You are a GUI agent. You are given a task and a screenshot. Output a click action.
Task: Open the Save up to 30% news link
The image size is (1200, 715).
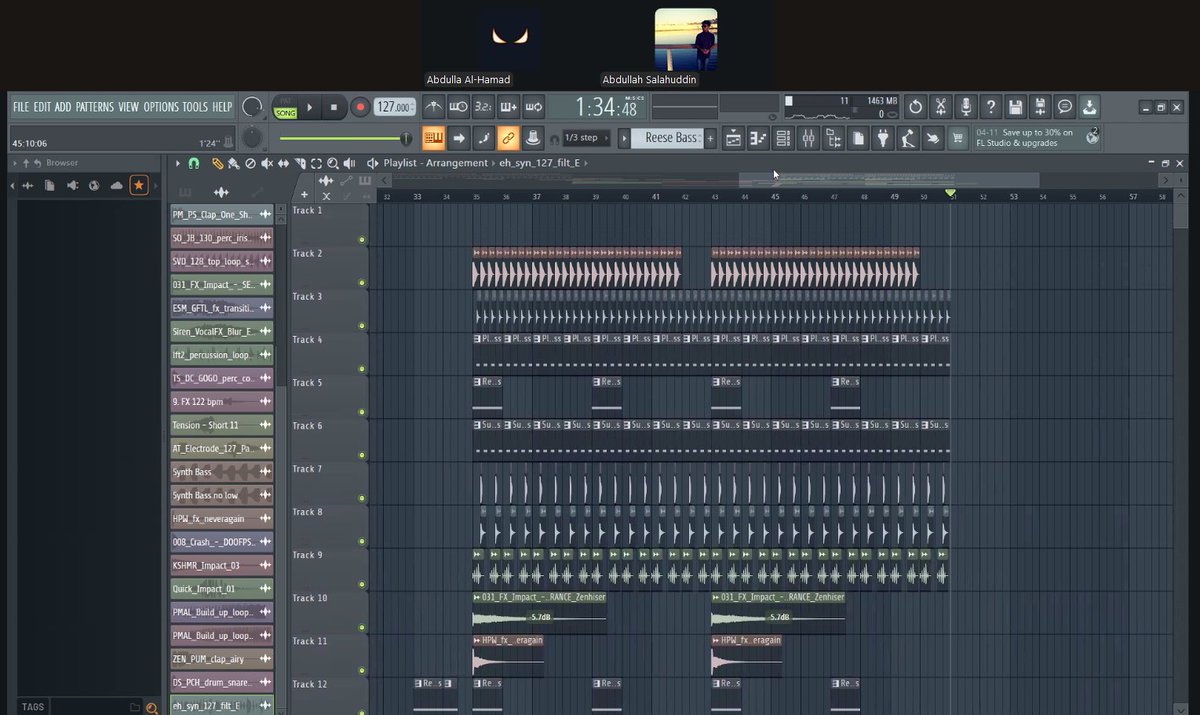1037,138
